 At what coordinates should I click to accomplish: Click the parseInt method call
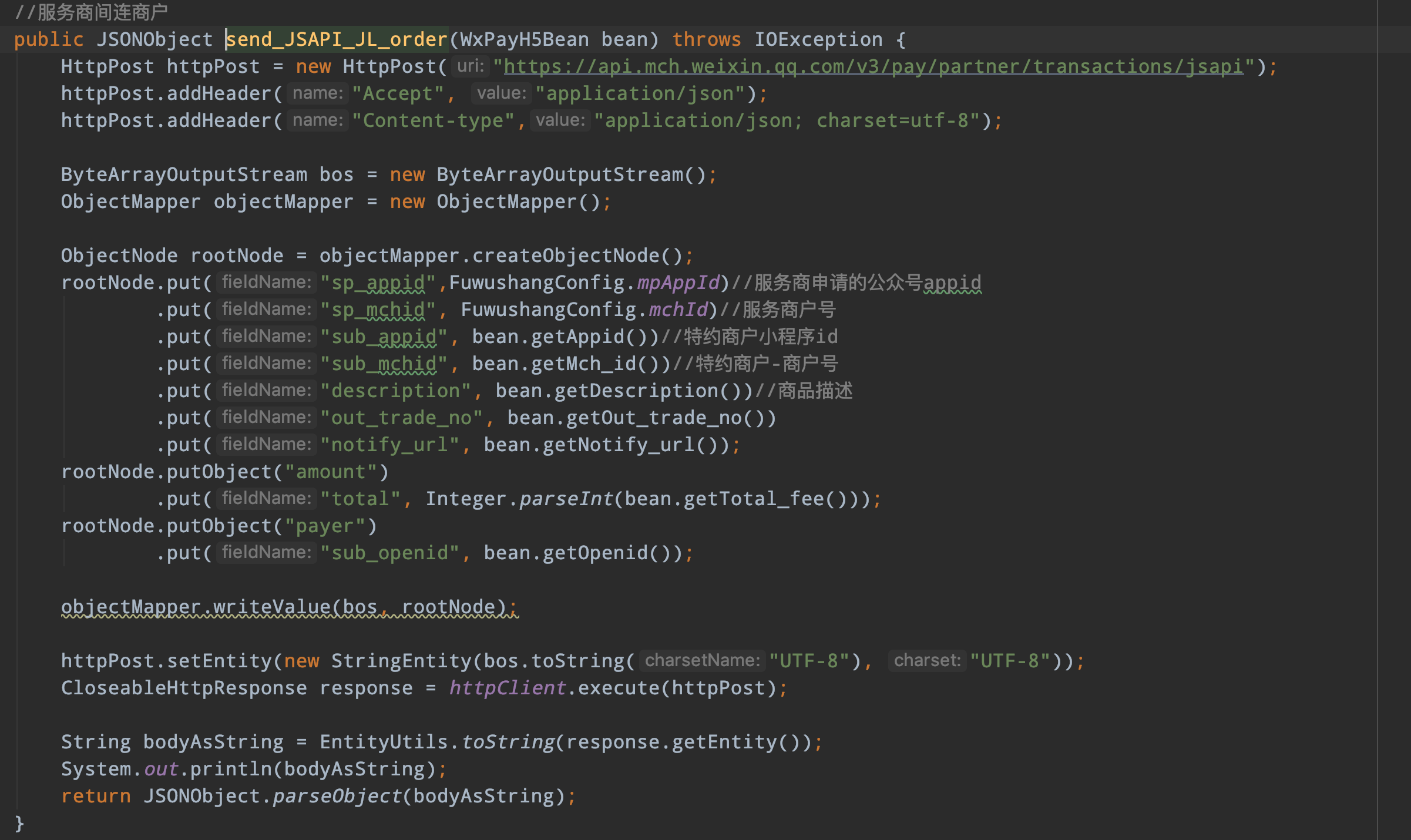pos(566,499)
